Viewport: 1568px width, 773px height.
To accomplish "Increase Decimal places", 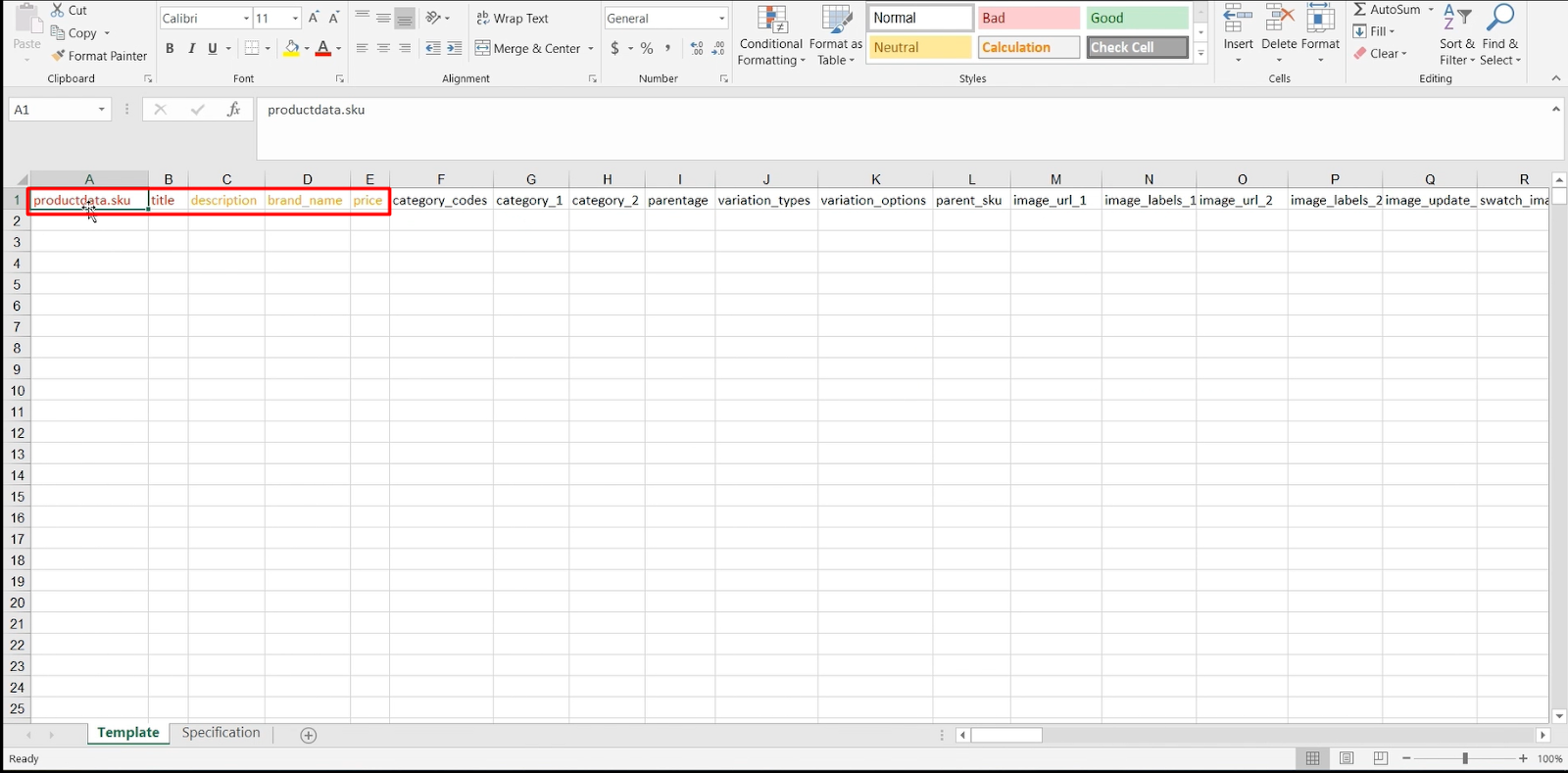I will [697, 48].
